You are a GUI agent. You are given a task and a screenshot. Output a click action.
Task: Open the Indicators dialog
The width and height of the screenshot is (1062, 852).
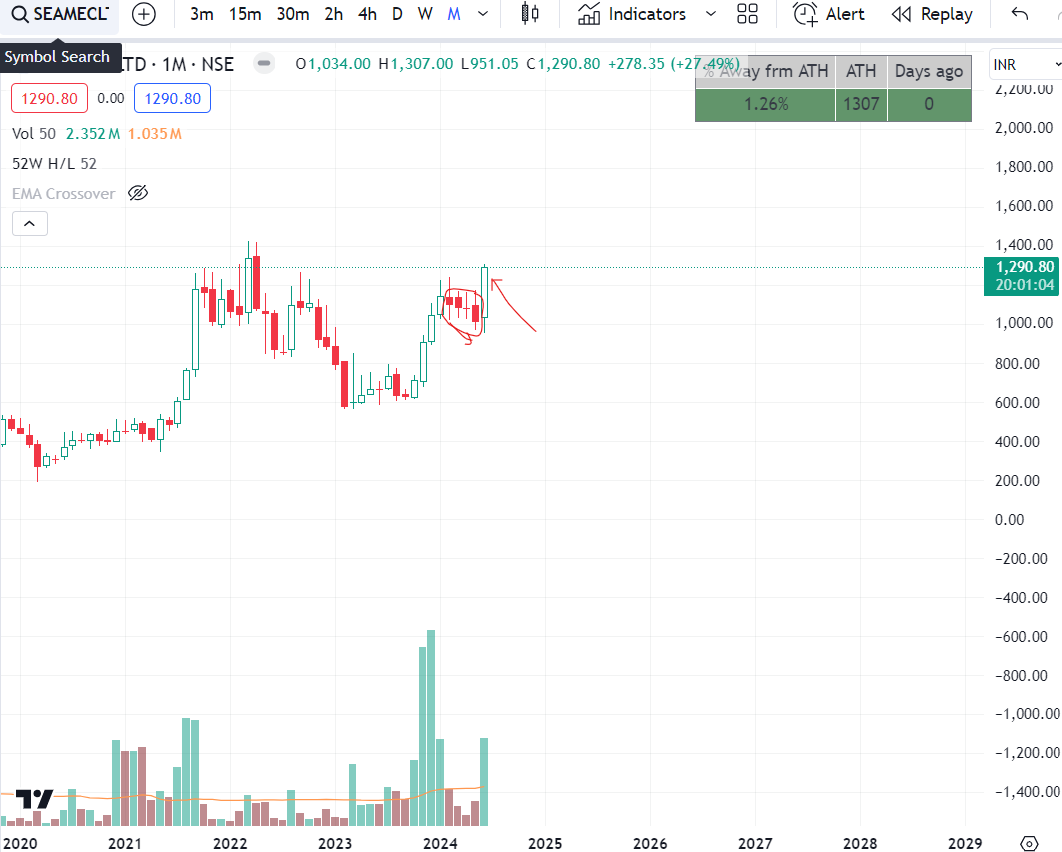pyautogui.click(x=632, y=14)
